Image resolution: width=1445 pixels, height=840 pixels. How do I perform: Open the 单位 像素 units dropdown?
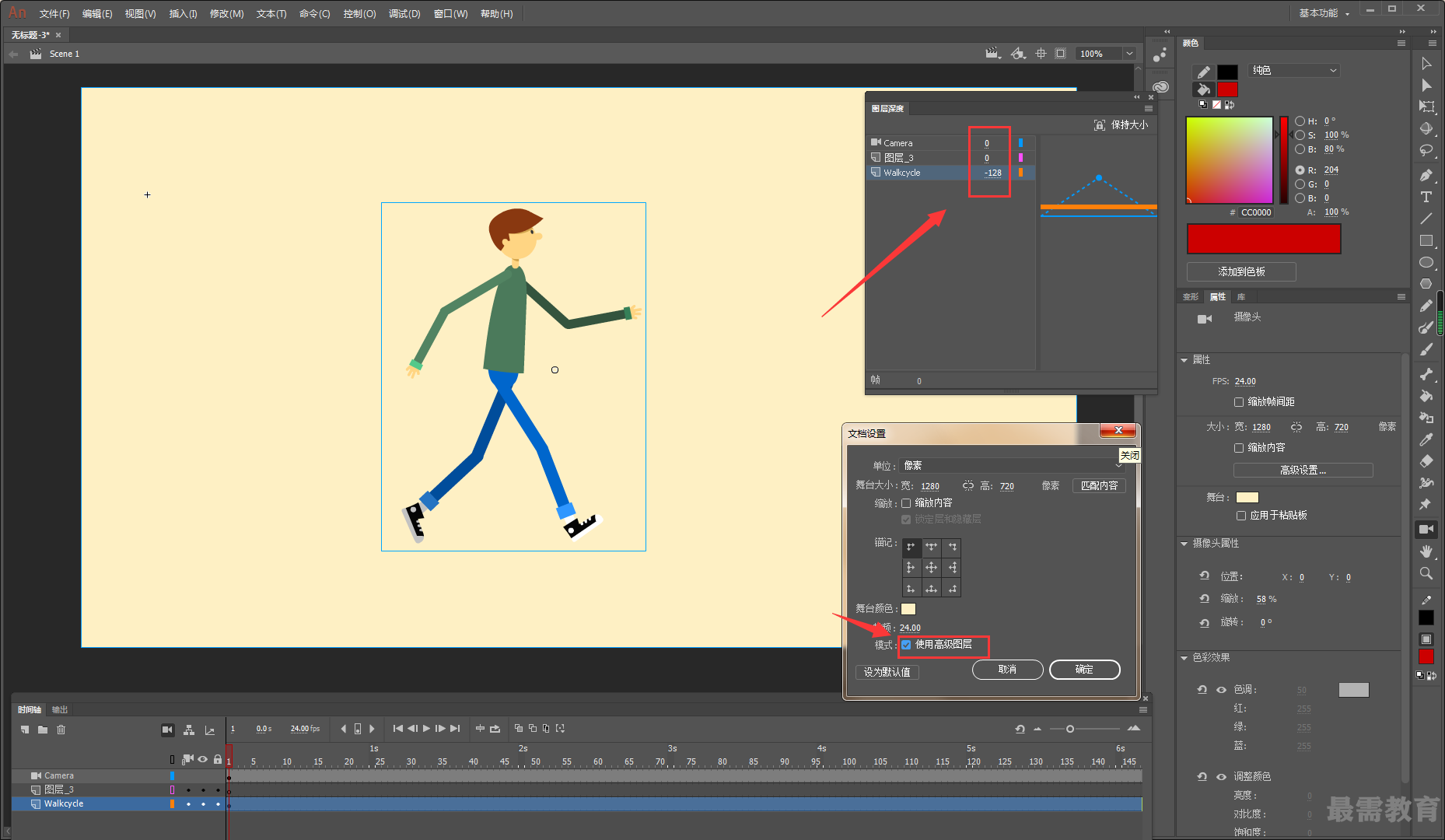point(1013,466)
